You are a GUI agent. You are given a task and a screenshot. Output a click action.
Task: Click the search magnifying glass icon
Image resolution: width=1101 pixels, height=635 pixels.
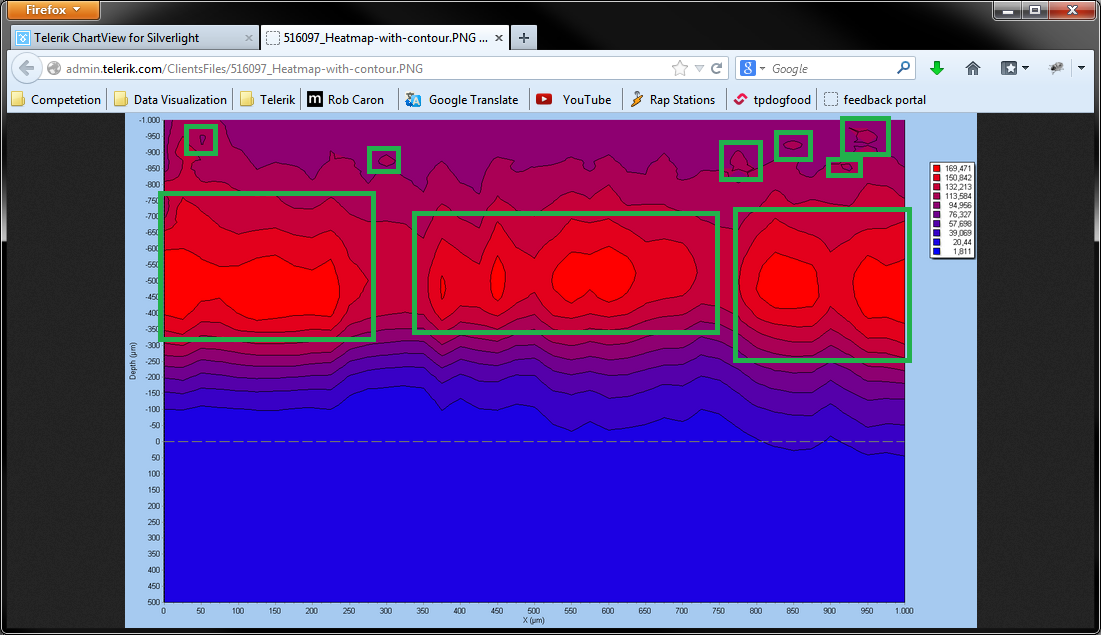click(x=903, y=68)
